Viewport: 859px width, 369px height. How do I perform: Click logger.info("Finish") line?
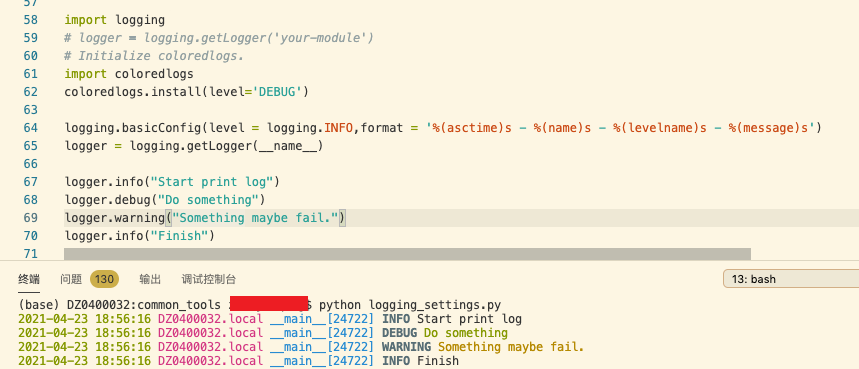pos(140,236)
